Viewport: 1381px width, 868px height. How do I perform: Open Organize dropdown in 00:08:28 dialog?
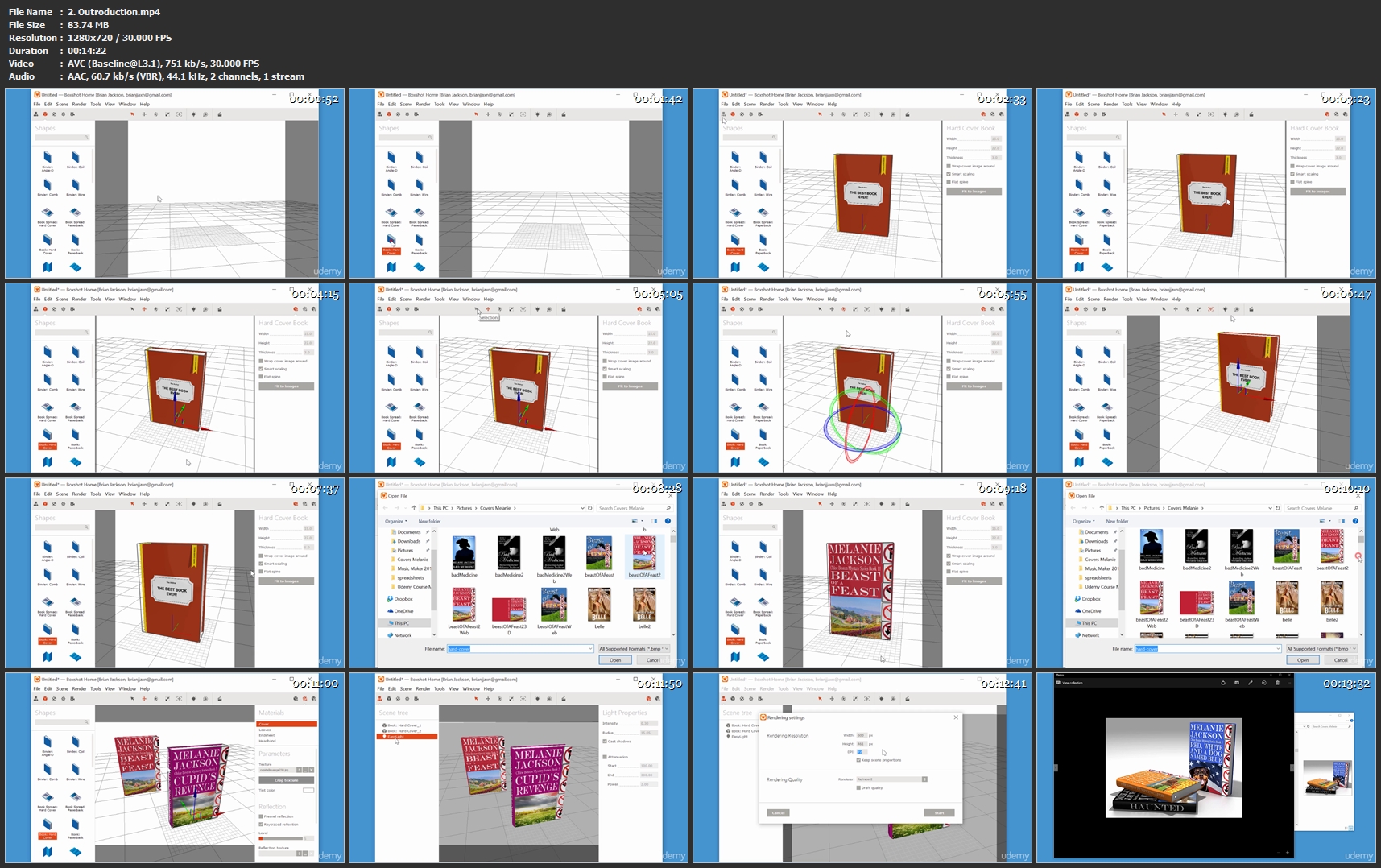[396, 521]
